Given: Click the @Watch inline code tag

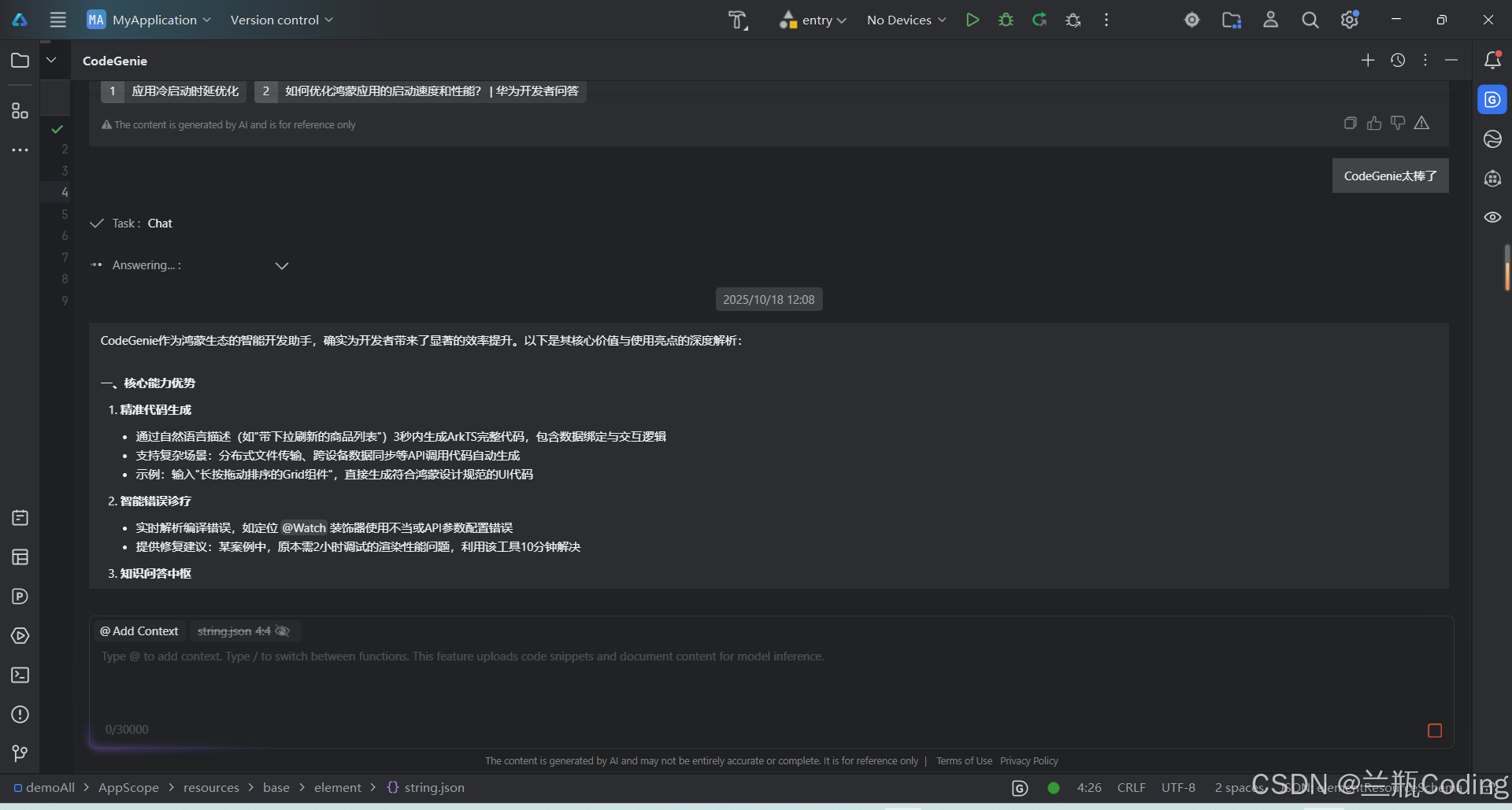Looking at the screenshot, I should coord(304,528).
